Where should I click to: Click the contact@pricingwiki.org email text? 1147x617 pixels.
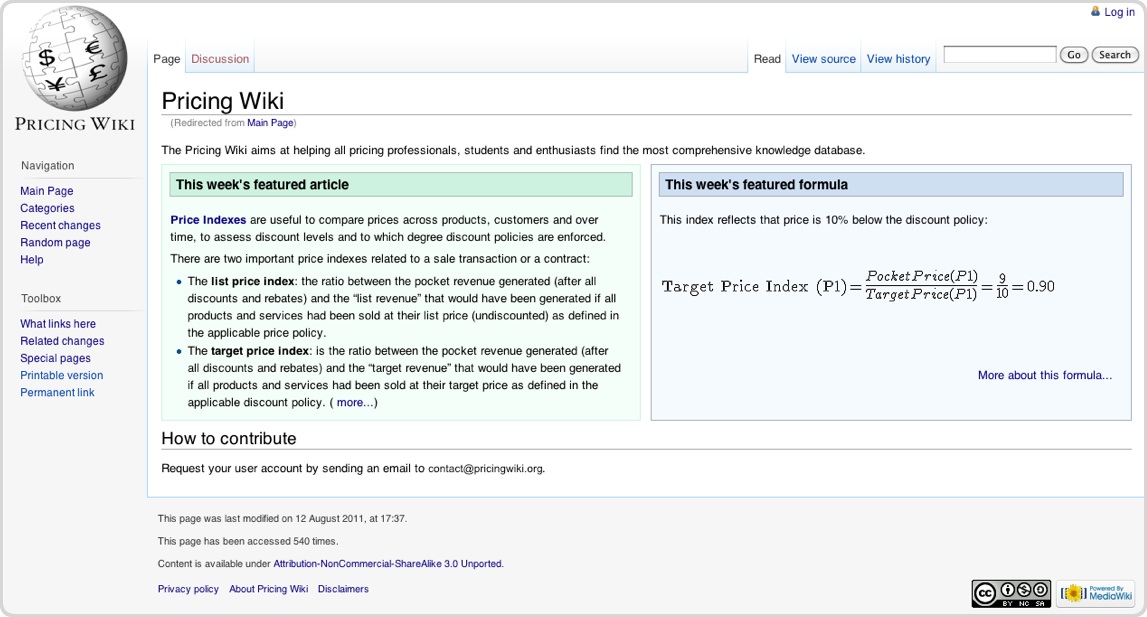pyautogui.click(x=486, y=468)
